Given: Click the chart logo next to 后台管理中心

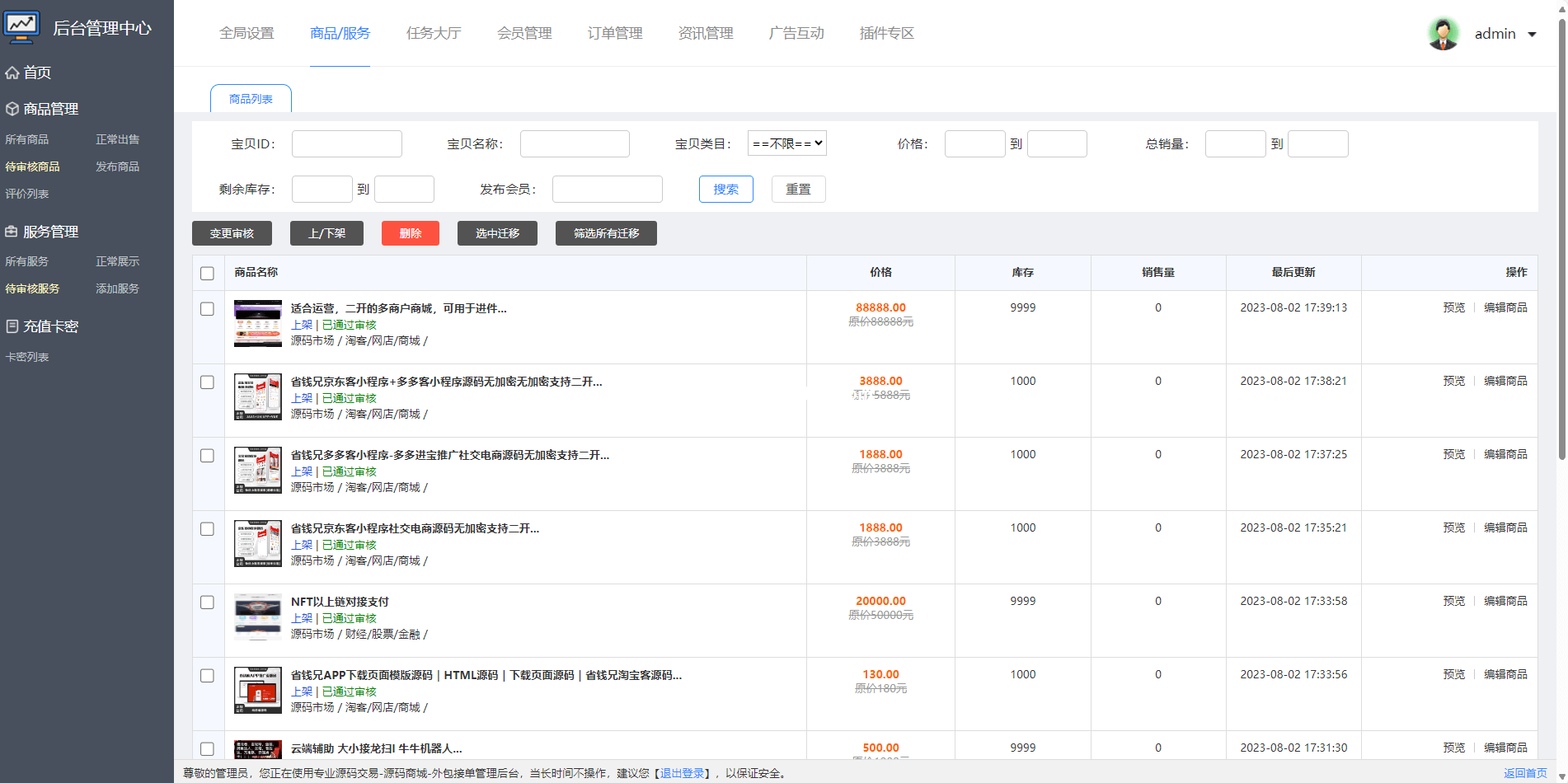Looking at the screenshot, I should [x=21, y=26].
